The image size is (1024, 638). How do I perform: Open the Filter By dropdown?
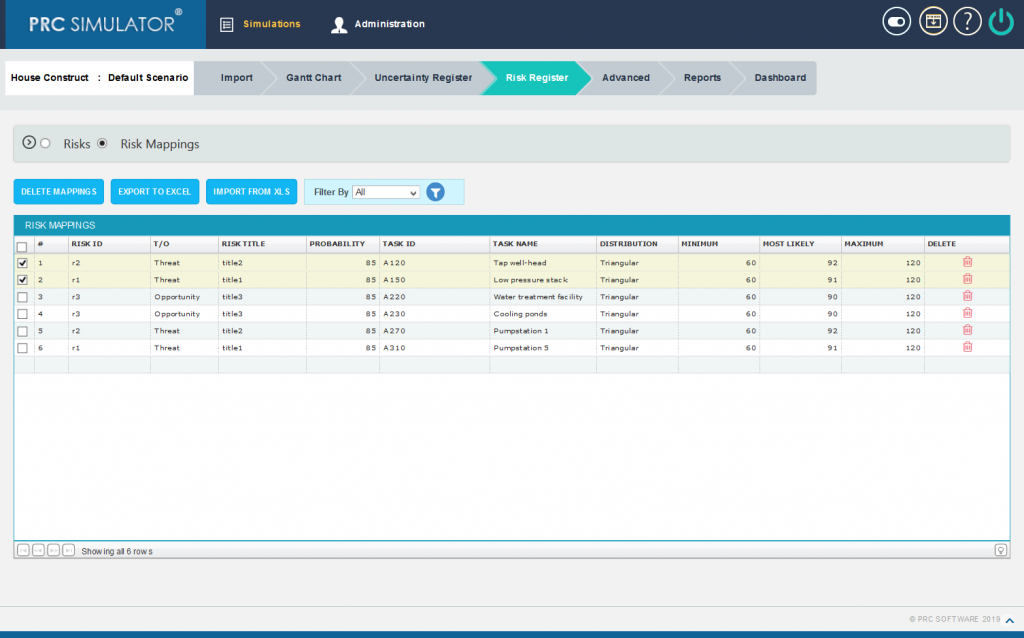(386, 192)
